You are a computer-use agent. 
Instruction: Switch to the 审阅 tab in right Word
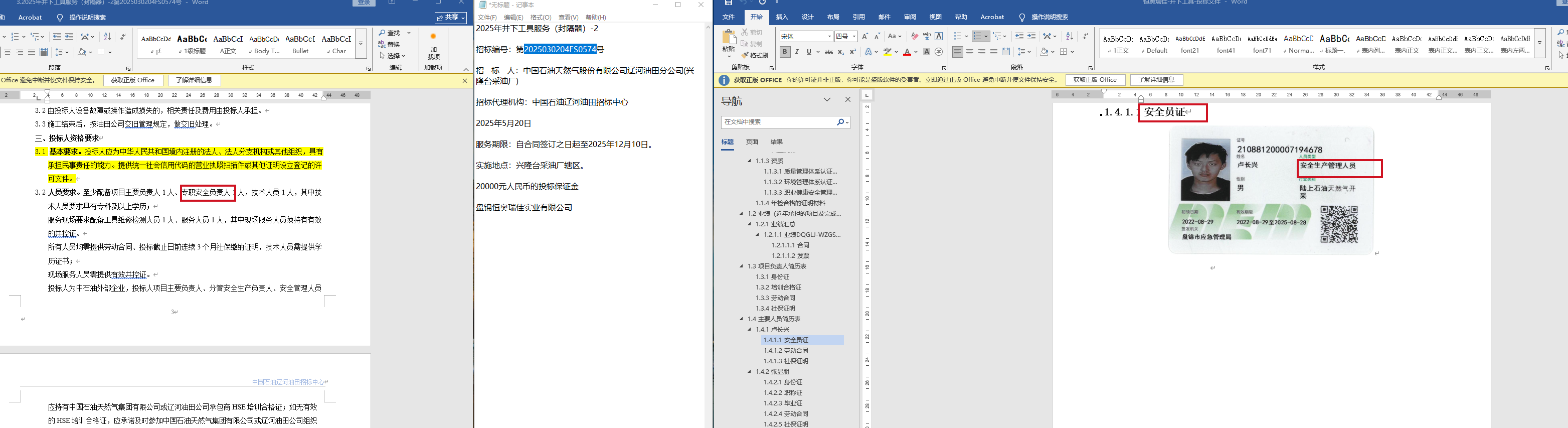tap(910, 17)
